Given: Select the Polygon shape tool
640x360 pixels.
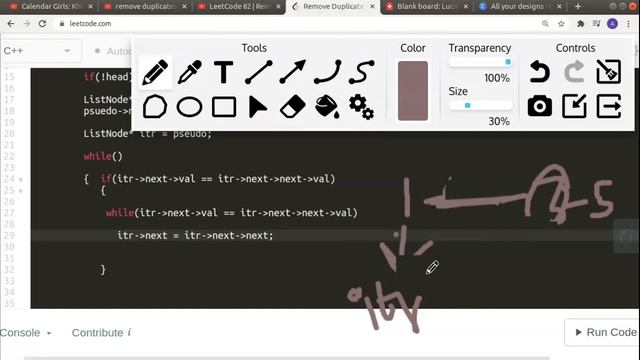Looking at the screenshot, I should pos(155,107).
